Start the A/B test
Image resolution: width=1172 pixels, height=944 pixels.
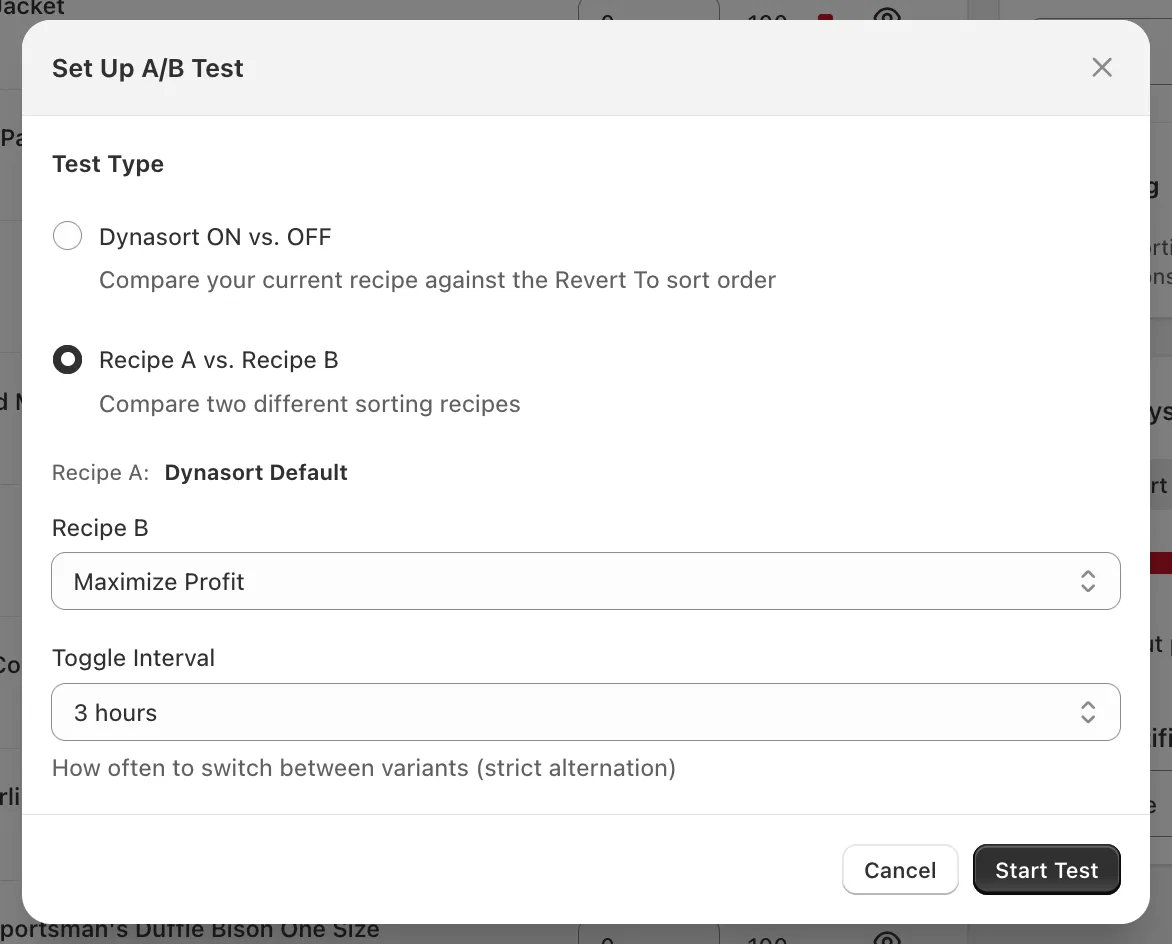coord(1046,869)
